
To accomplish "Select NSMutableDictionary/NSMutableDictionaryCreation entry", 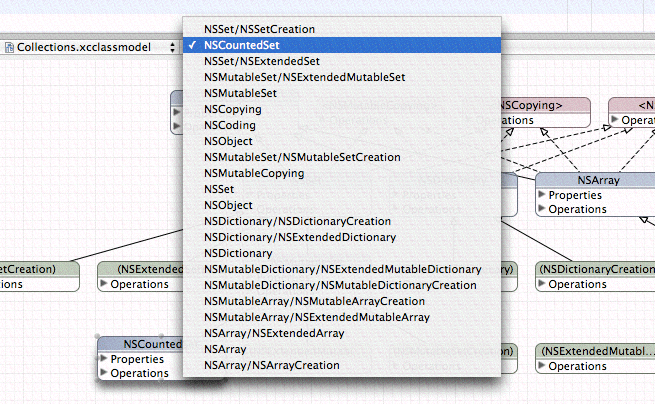I will (340, 285).
